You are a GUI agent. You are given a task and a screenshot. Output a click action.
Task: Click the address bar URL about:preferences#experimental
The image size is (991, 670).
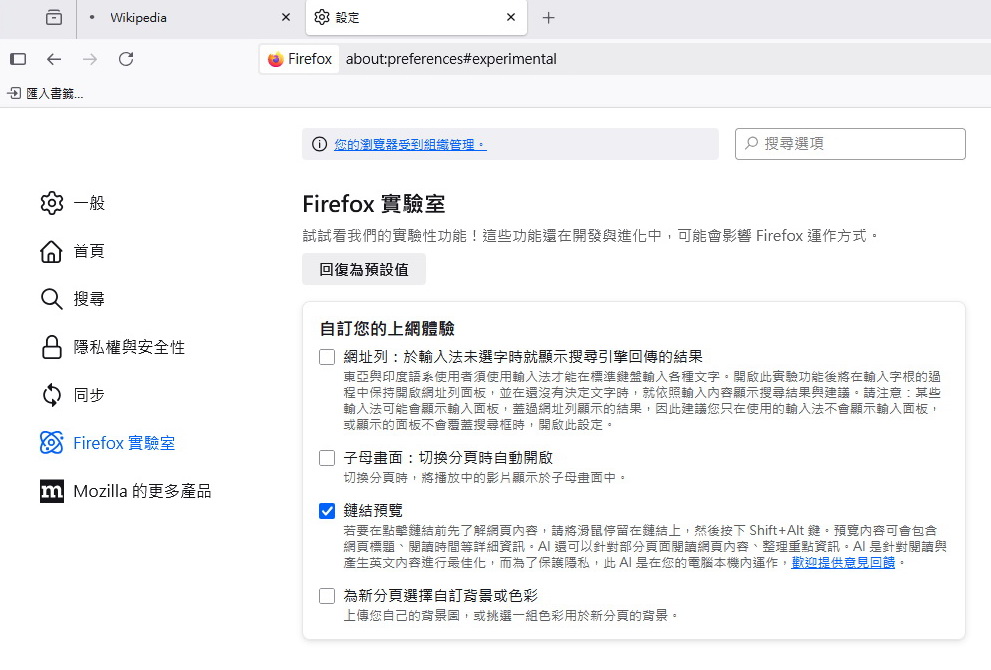click(451, 59)
